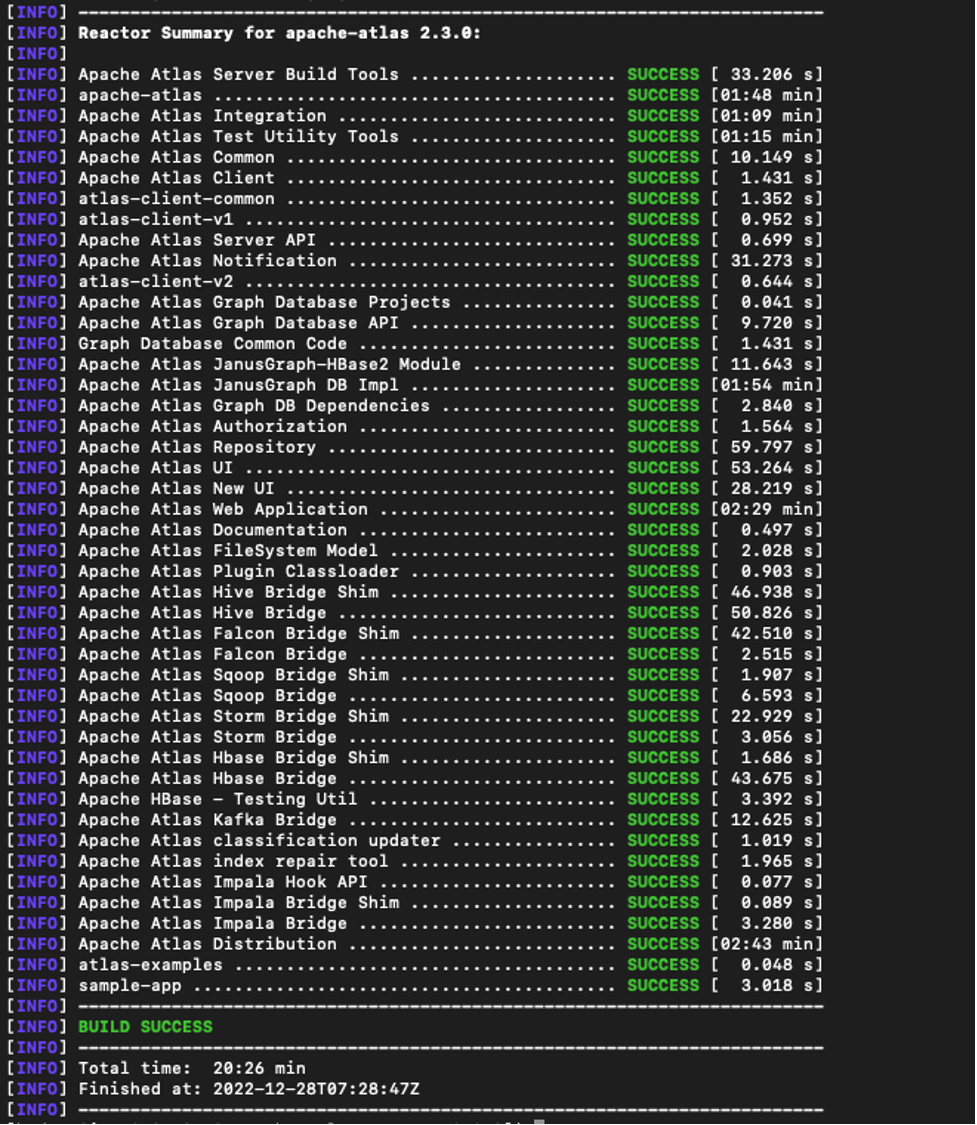Click the 'atlas-examples' module text
Viewport: 977px width, 1125px height.
point(151,965)
